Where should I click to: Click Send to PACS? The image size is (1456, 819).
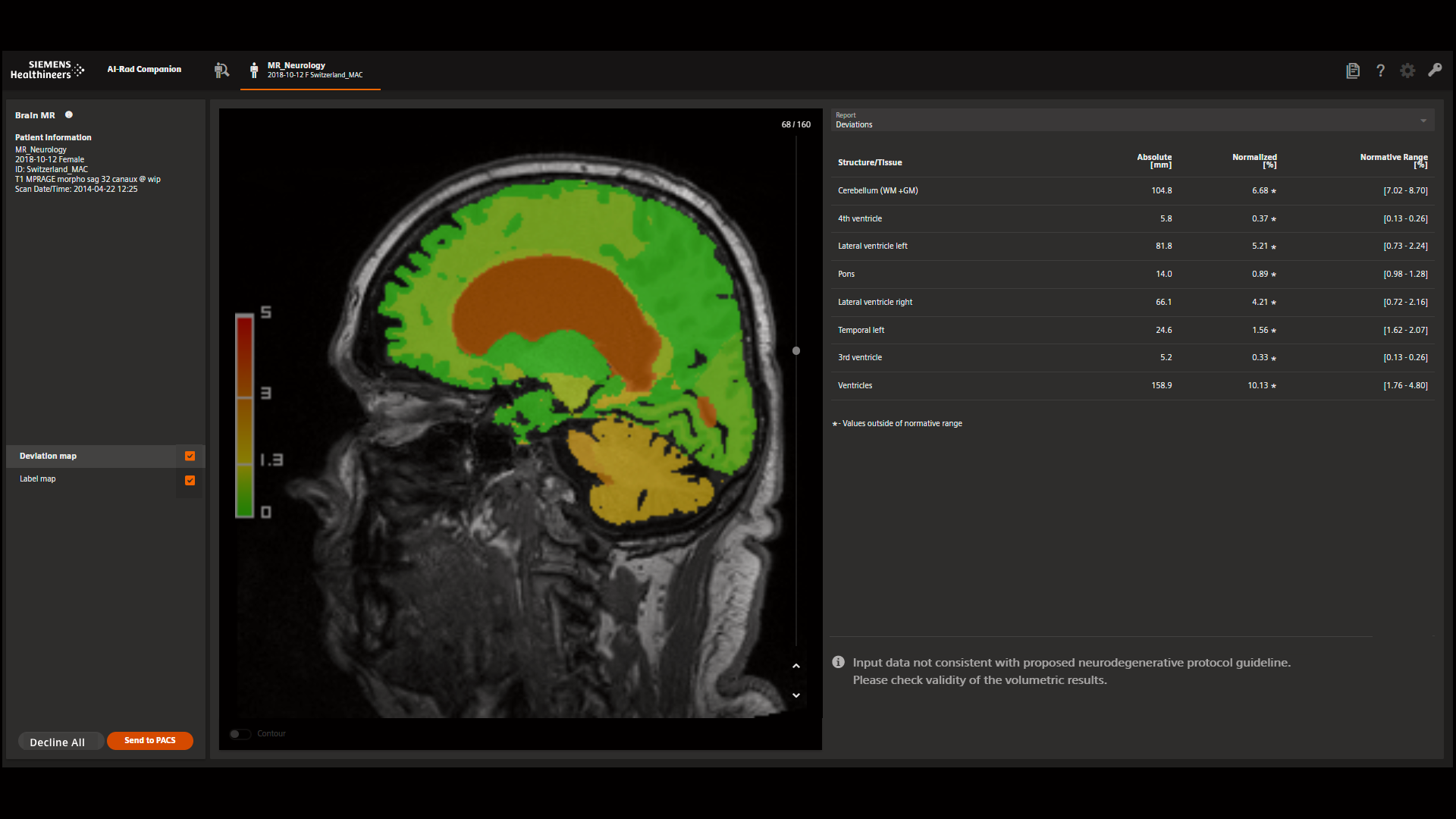(149, 740)
